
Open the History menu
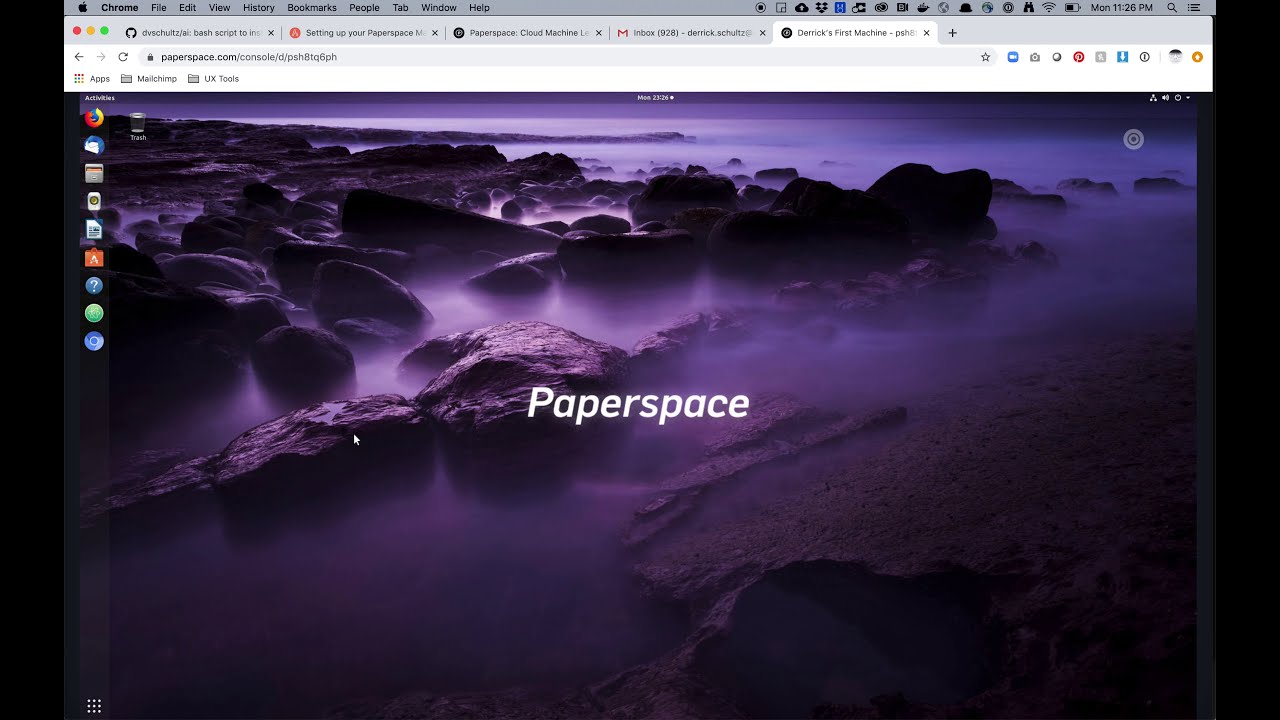(258, 8)
